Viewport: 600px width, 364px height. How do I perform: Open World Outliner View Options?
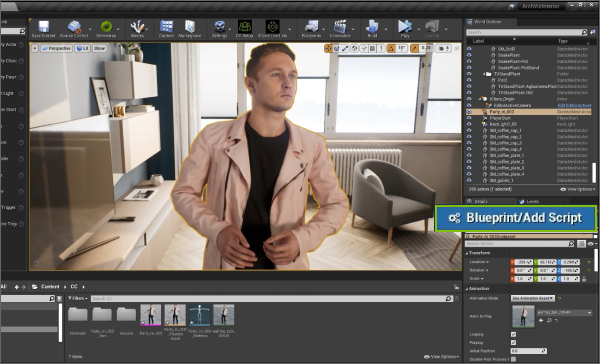(577, 189)
